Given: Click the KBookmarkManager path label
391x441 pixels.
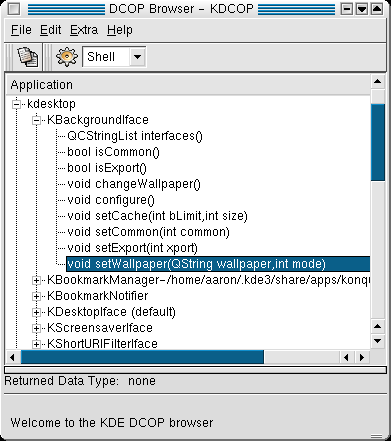Looking at the screenshot, I should pyautogui.click(x=208, y=280).
